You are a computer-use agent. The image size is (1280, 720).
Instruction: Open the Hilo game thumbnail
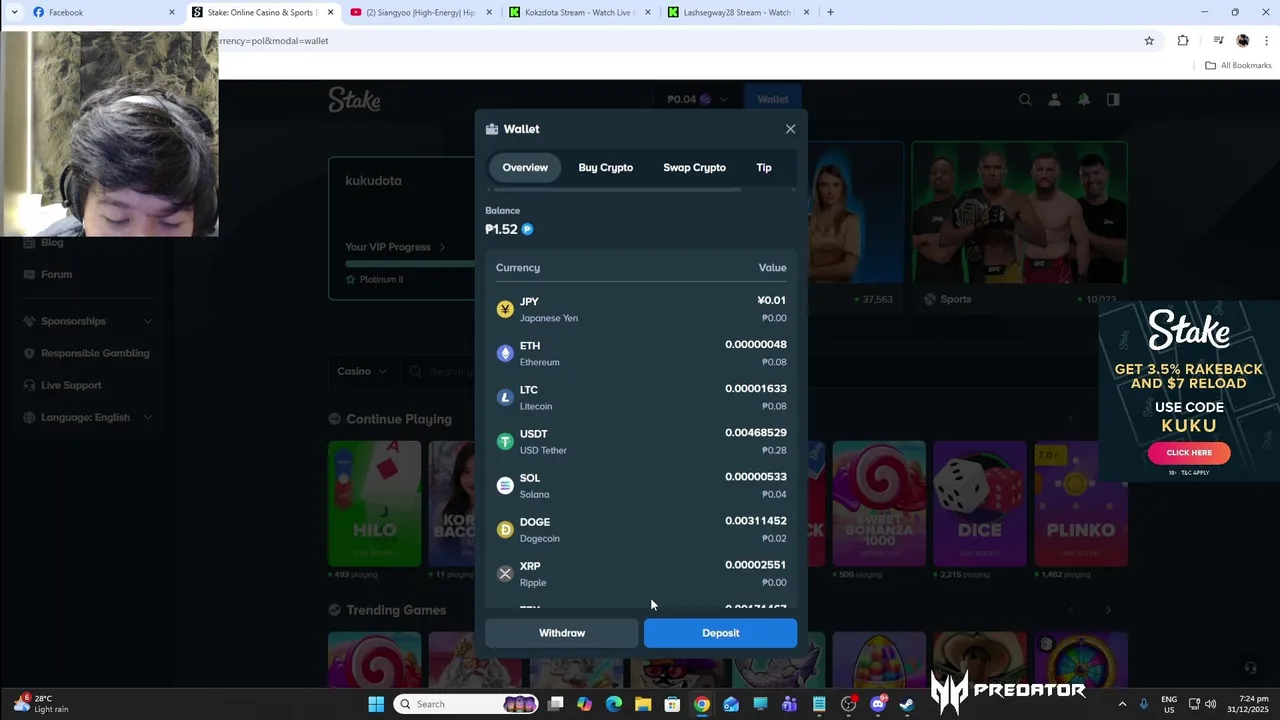pos(374,503)
